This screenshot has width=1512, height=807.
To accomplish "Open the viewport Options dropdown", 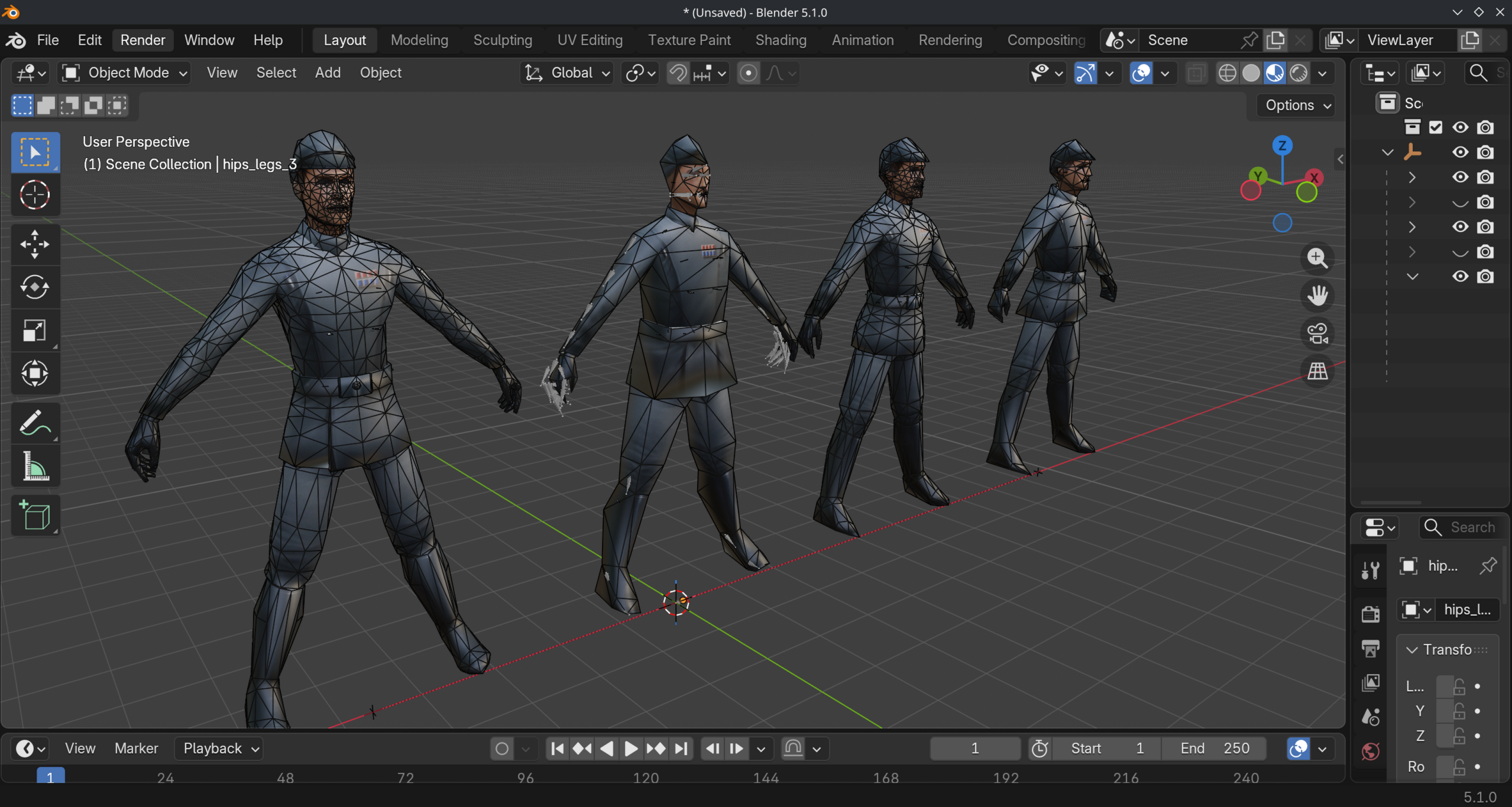I will [x=1298, y=105].
